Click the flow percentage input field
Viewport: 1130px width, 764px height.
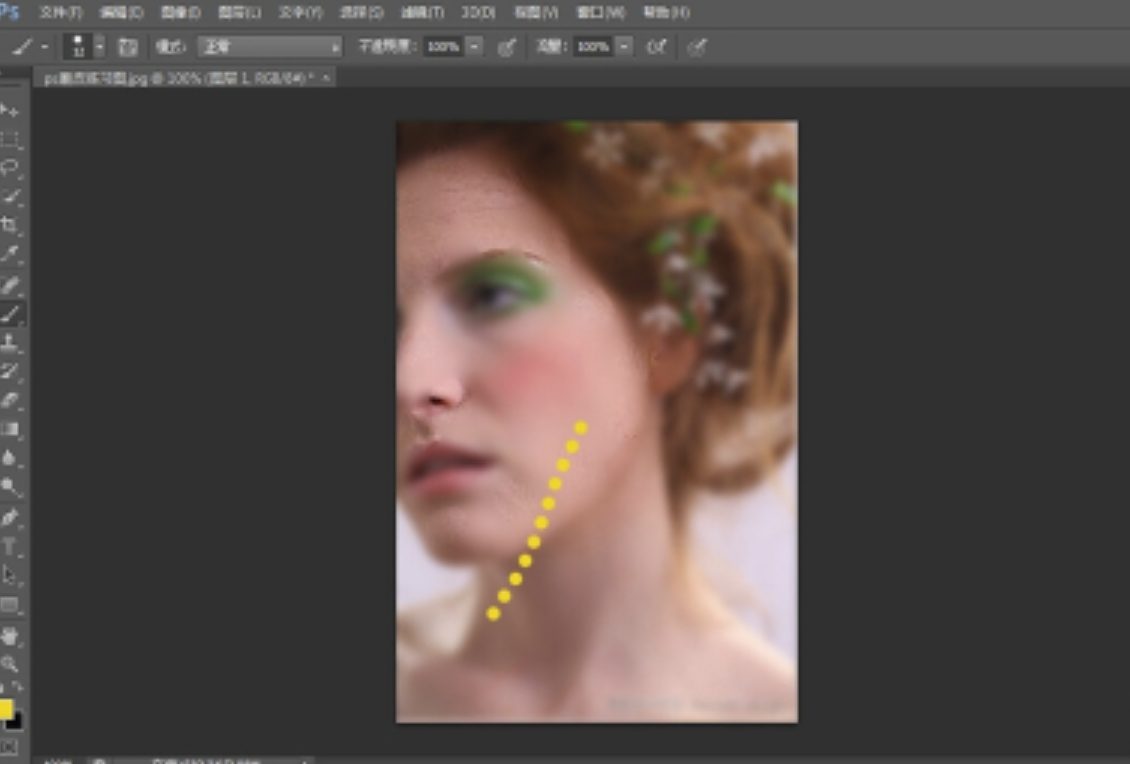pos(593,47)
